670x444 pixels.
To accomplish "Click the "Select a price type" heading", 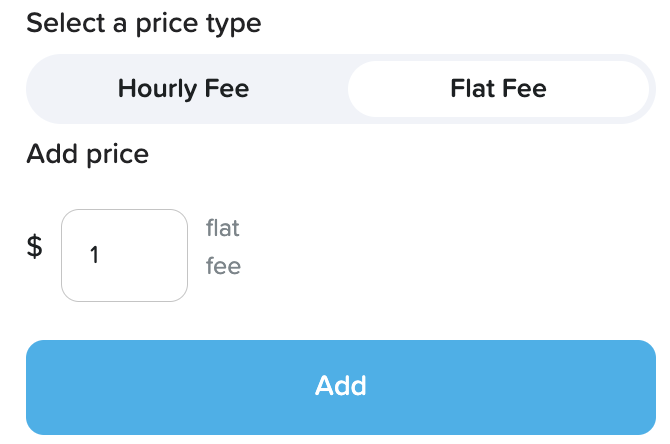I will pyautogui.click(x=143, y=23).
